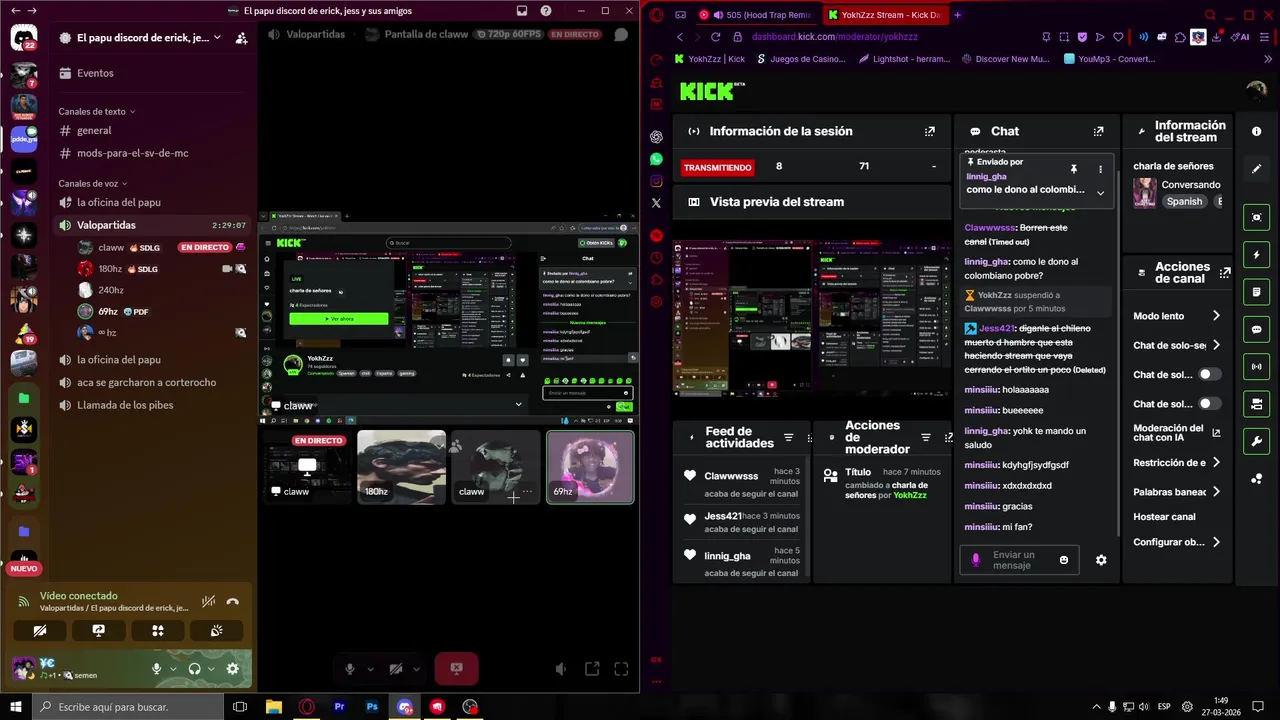Pop out the Discord stream window
The width and height of the screenshot is (1280, 720).
pos(592,669)
